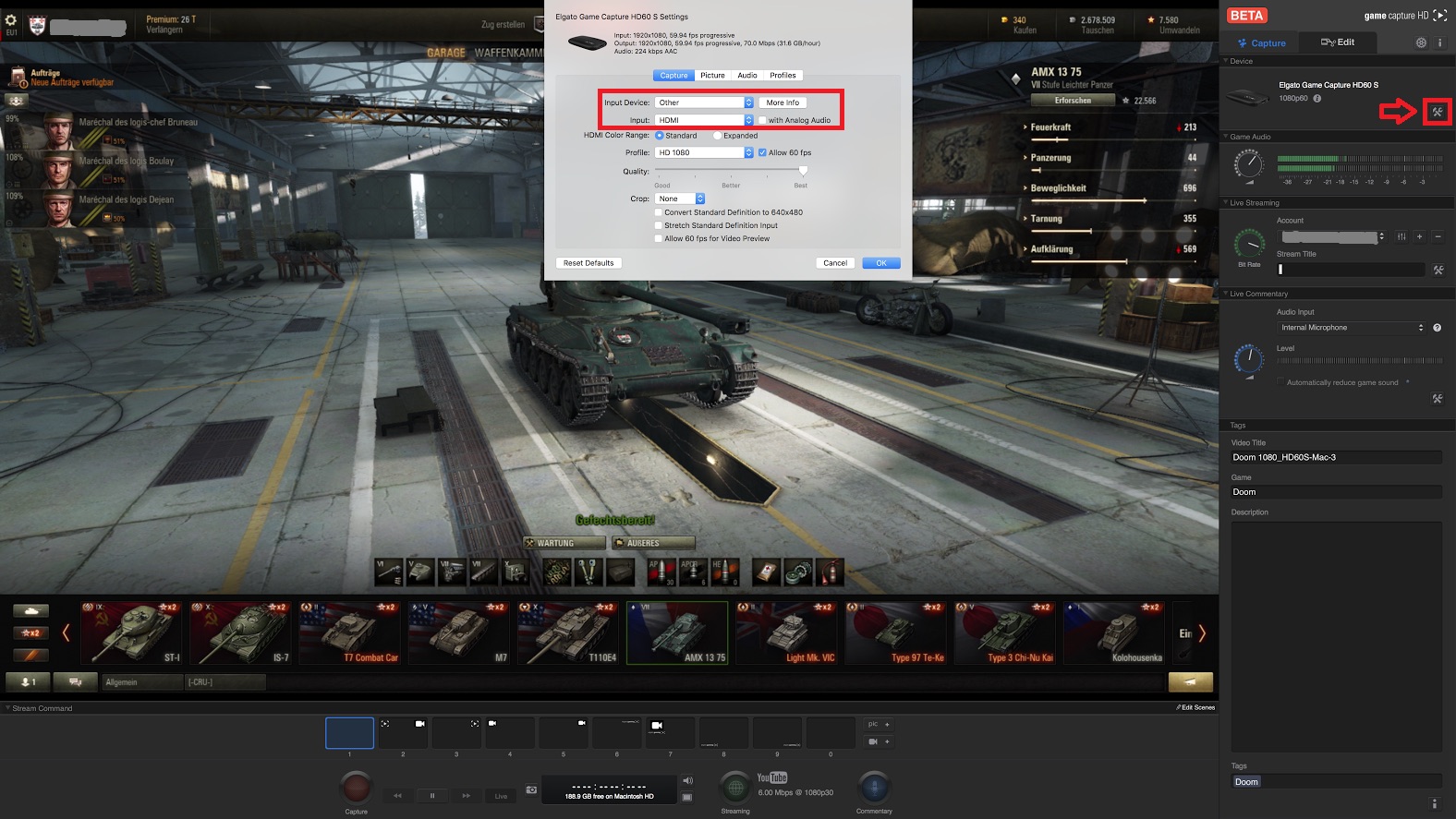The image size is (1456, 819).
Task: Select Stream Command scene 7
Action: click(x=671, y=733)
